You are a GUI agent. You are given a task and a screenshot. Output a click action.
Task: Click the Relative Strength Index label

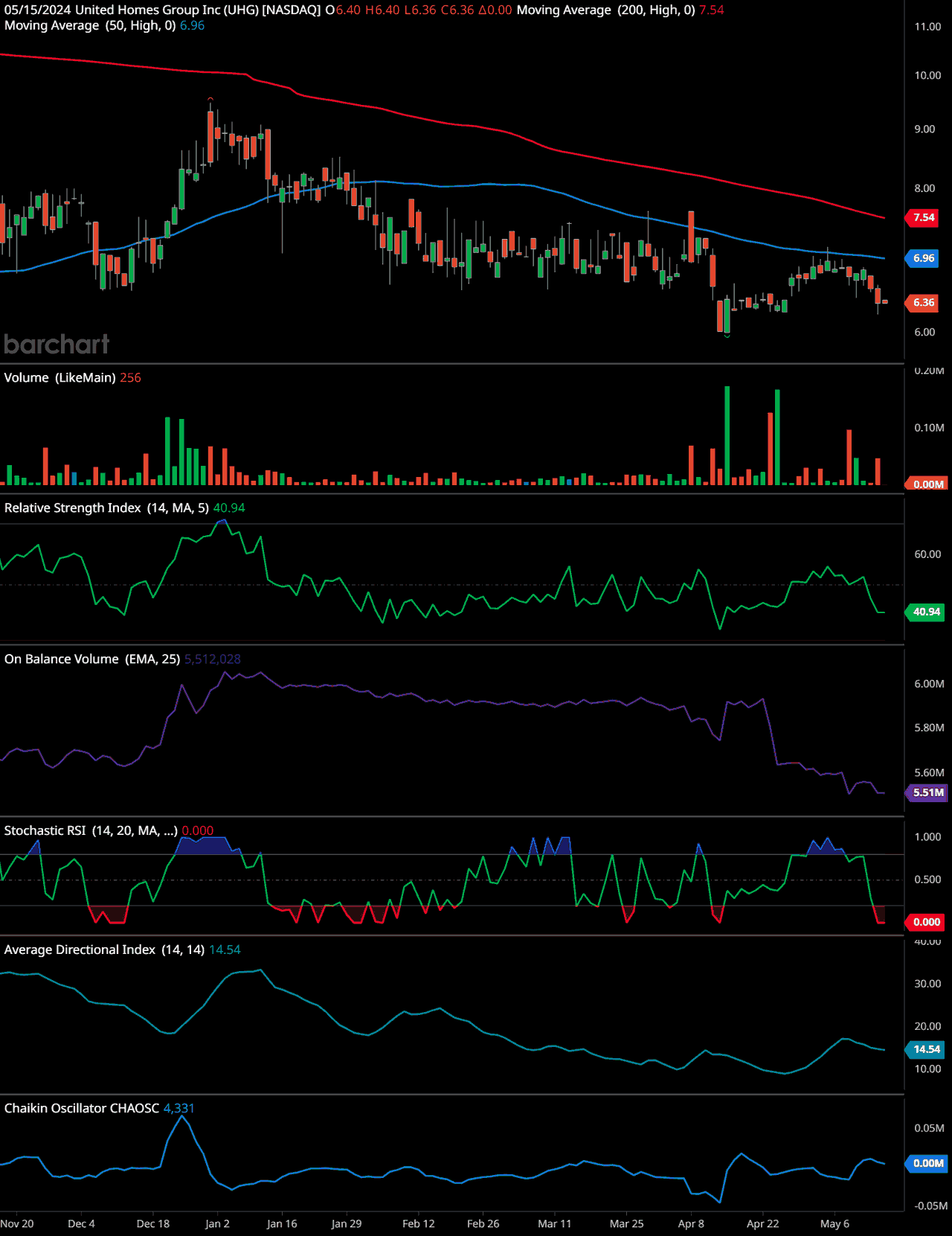(106, 508)
